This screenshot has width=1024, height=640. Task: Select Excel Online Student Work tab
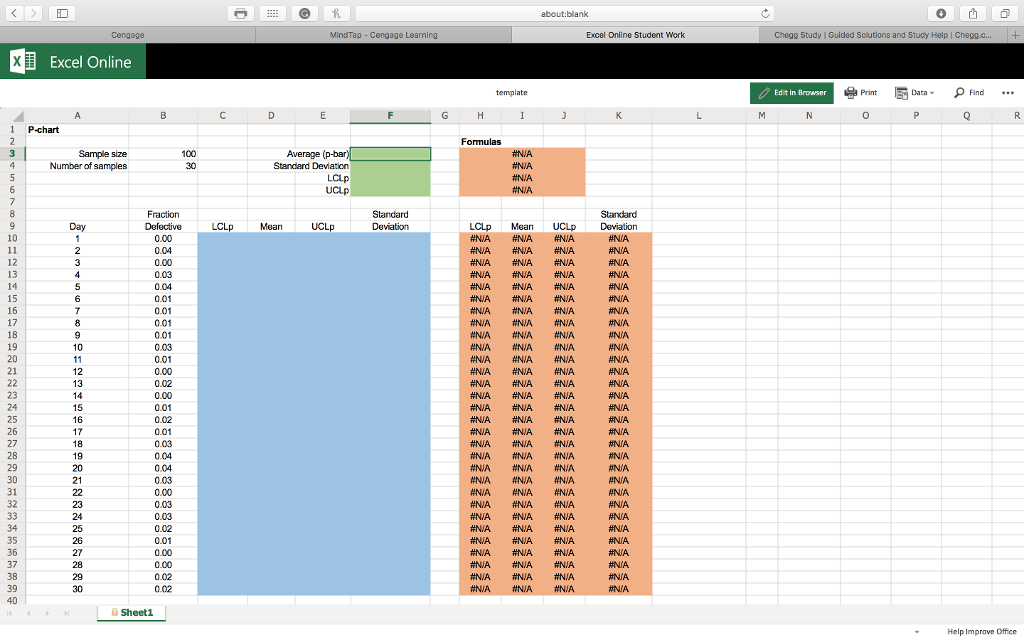tap(635, 35)
